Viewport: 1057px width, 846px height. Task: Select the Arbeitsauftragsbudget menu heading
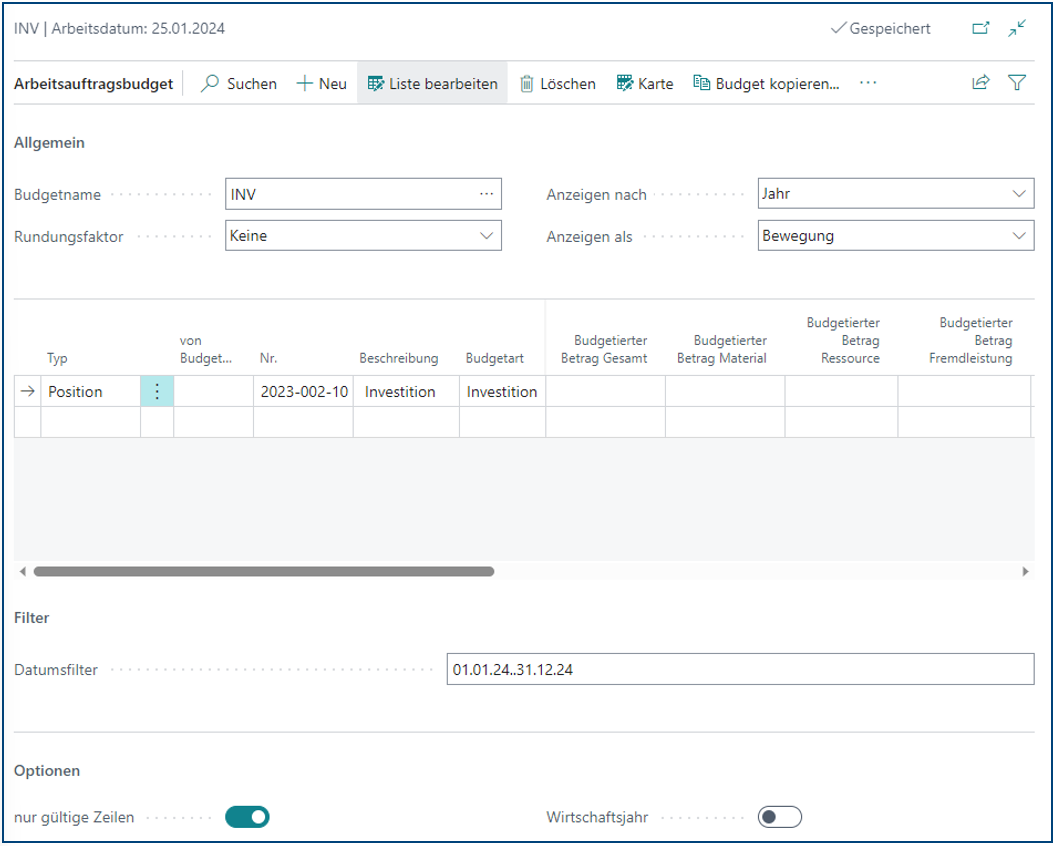pos(94,84)
